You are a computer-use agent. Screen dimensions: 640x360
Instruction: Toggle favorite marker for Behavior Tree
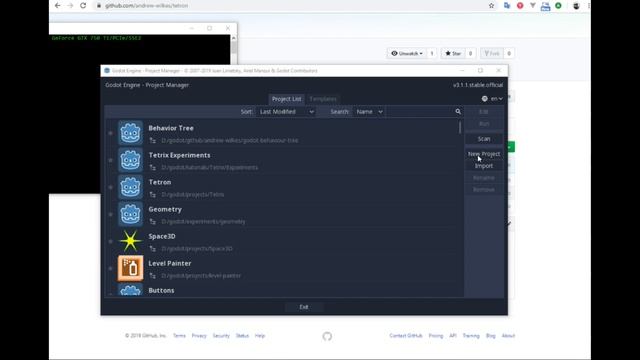point(110,133)
